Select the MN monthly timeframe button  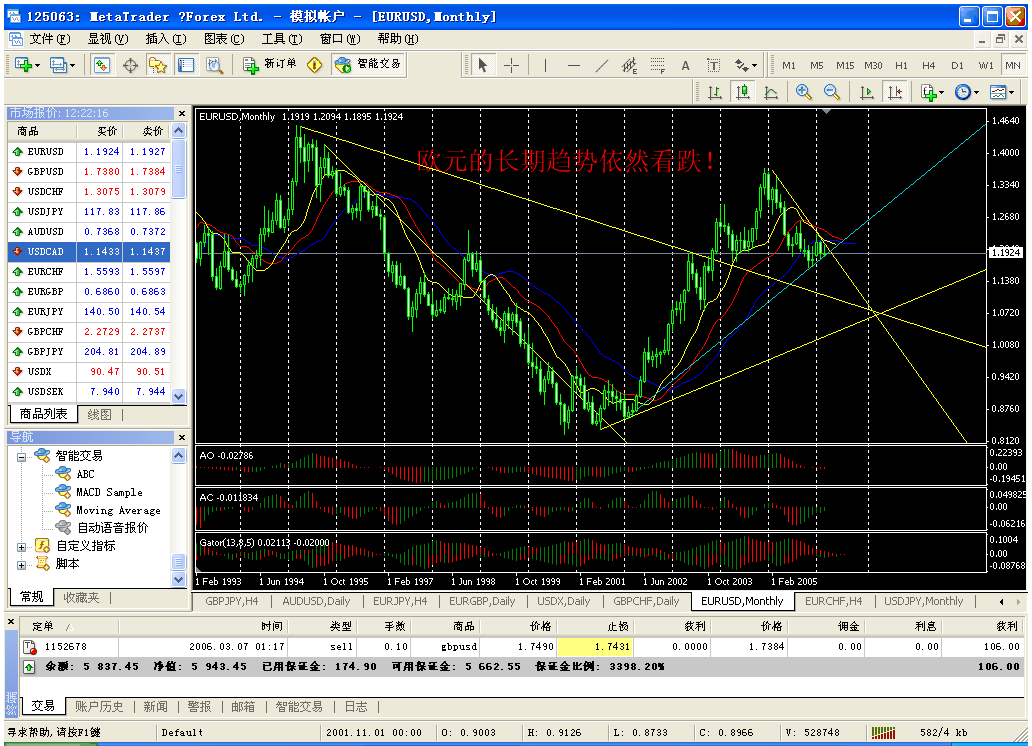pyautogui.click(x=1013, y=65)
